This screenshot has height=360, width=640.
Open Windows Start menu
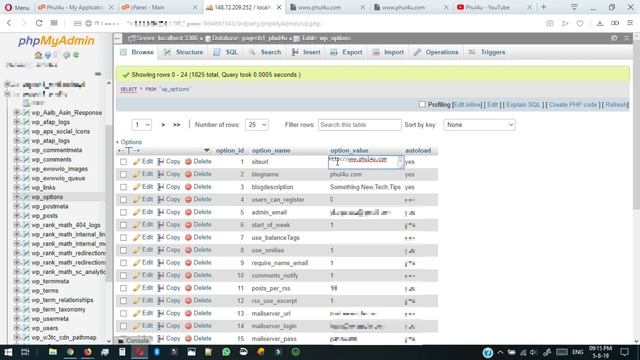pyautogui.click(x=8, y=352)
